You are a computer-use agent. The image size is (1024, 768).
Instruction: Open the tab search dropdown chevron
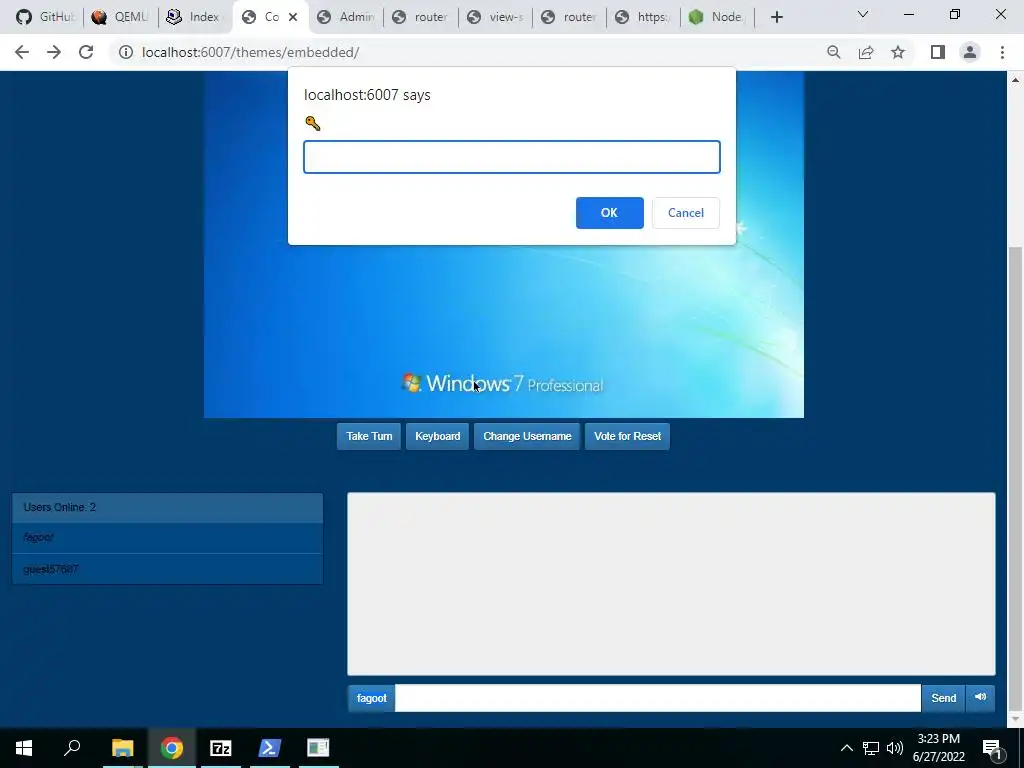click(x=863, y=14)
